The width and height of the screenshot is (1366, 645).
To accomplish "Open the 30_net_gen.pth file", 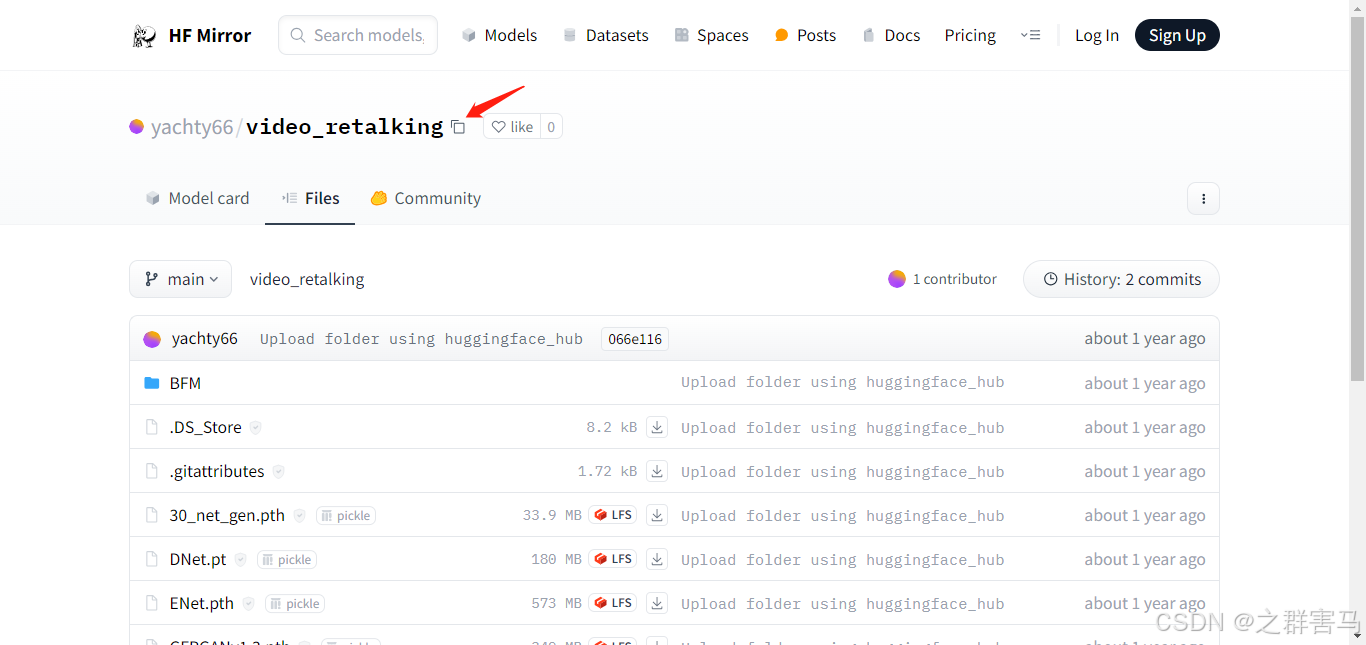I will click(x=227, y=515).
